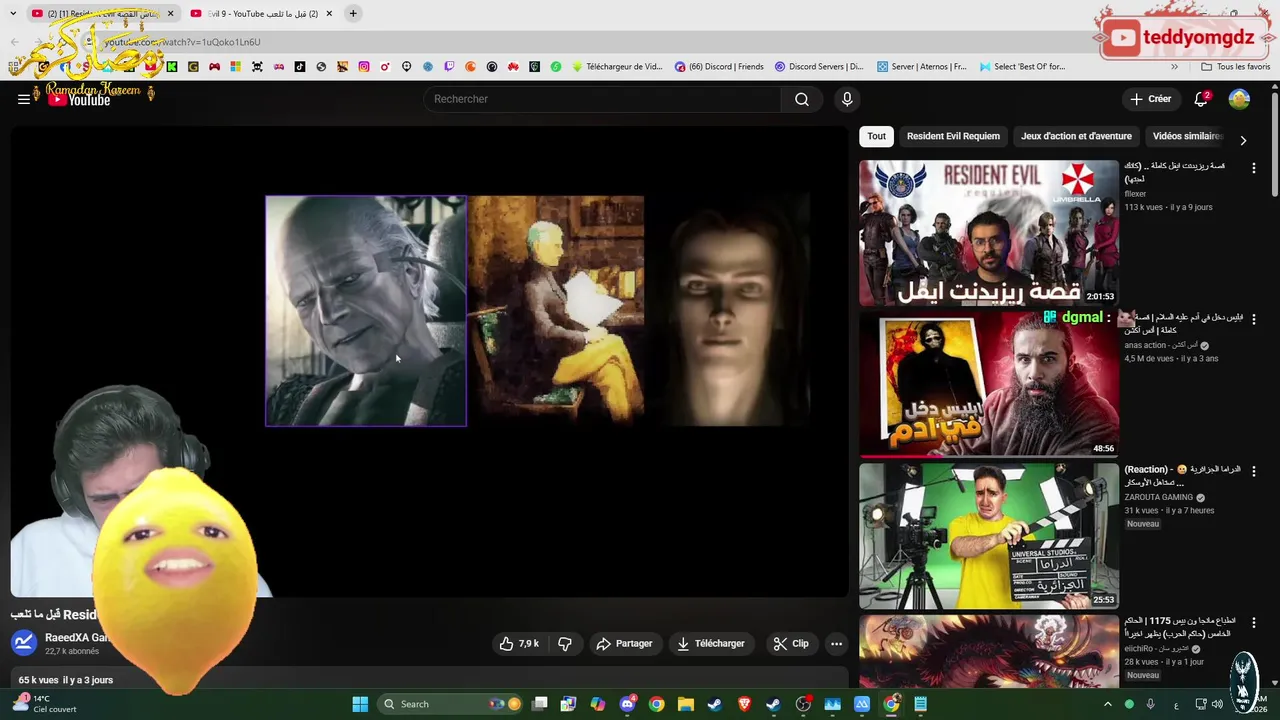Screen dimensions: 1280x720
Task: Click the Clip button
Action: point(791,644)
